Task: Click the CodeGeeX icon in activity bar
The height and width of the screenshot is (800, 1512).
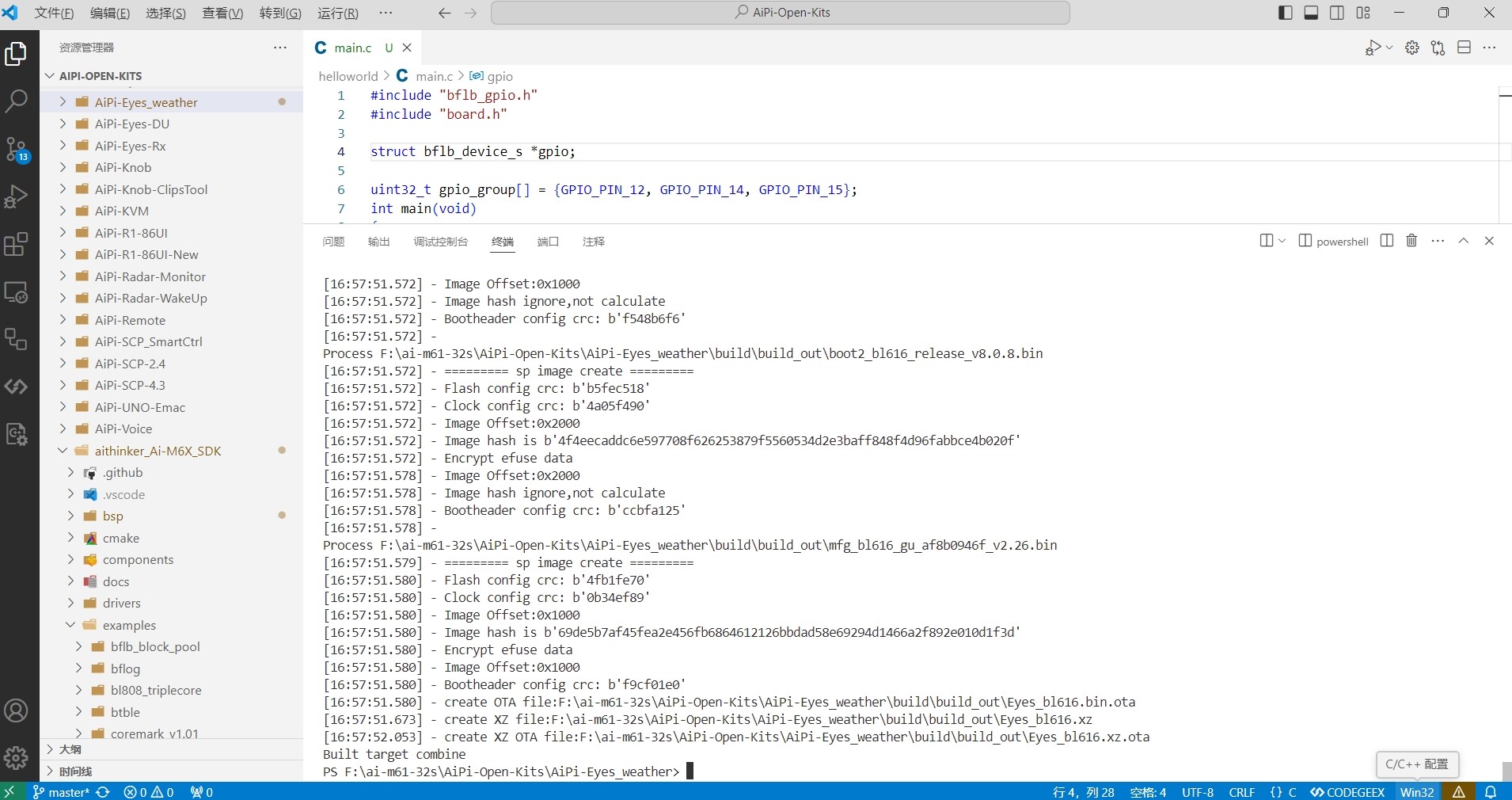Action: pos(16,387)
